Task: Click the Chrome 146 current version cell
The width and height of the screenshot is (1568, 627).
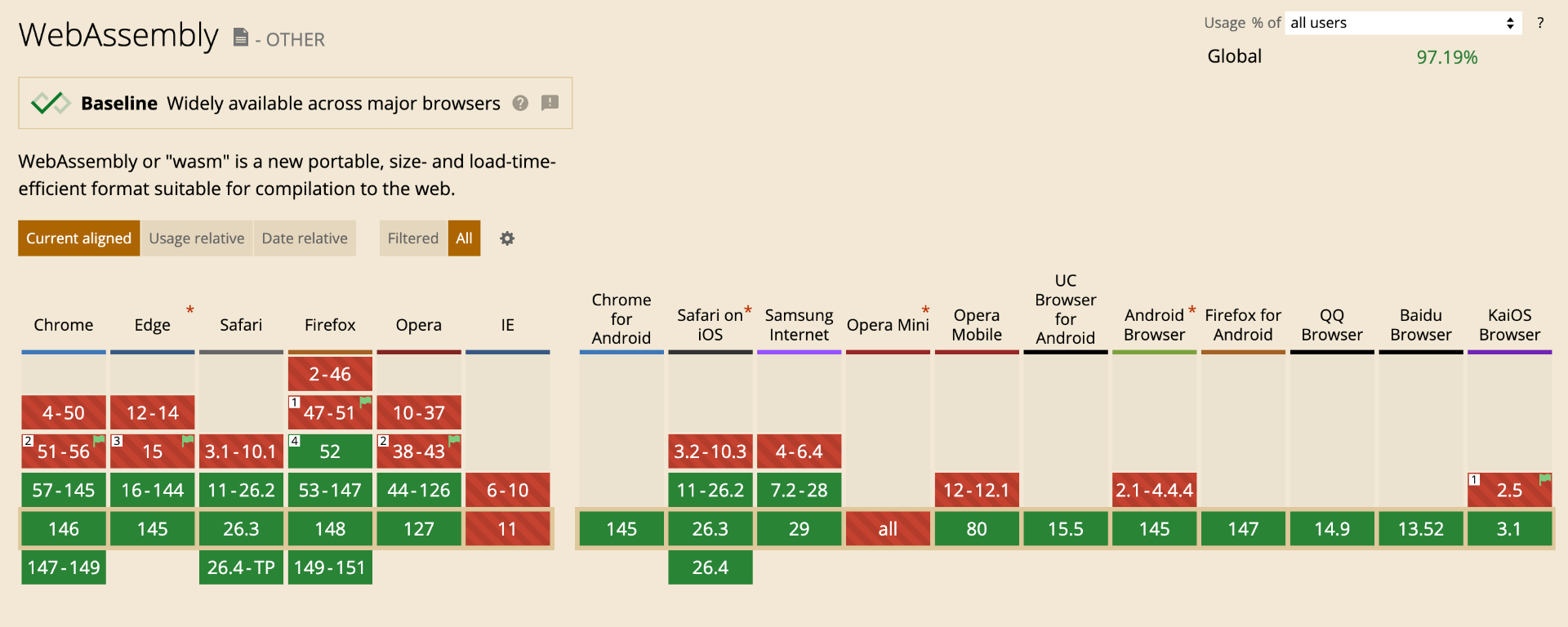Action: pyautogui.click(x=64, y=529)
